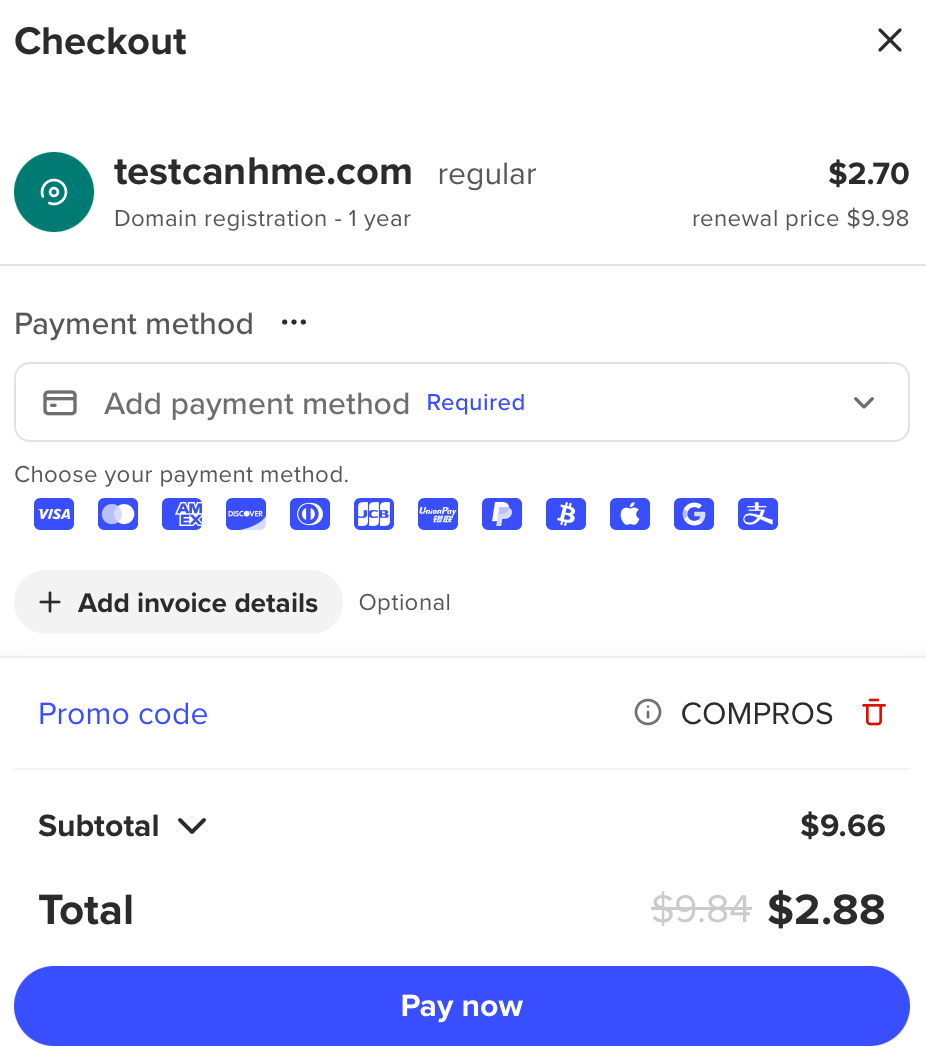Click the Alipay payment icon
The height and width of the screenshot is (1064, 926).
point(758,514)
